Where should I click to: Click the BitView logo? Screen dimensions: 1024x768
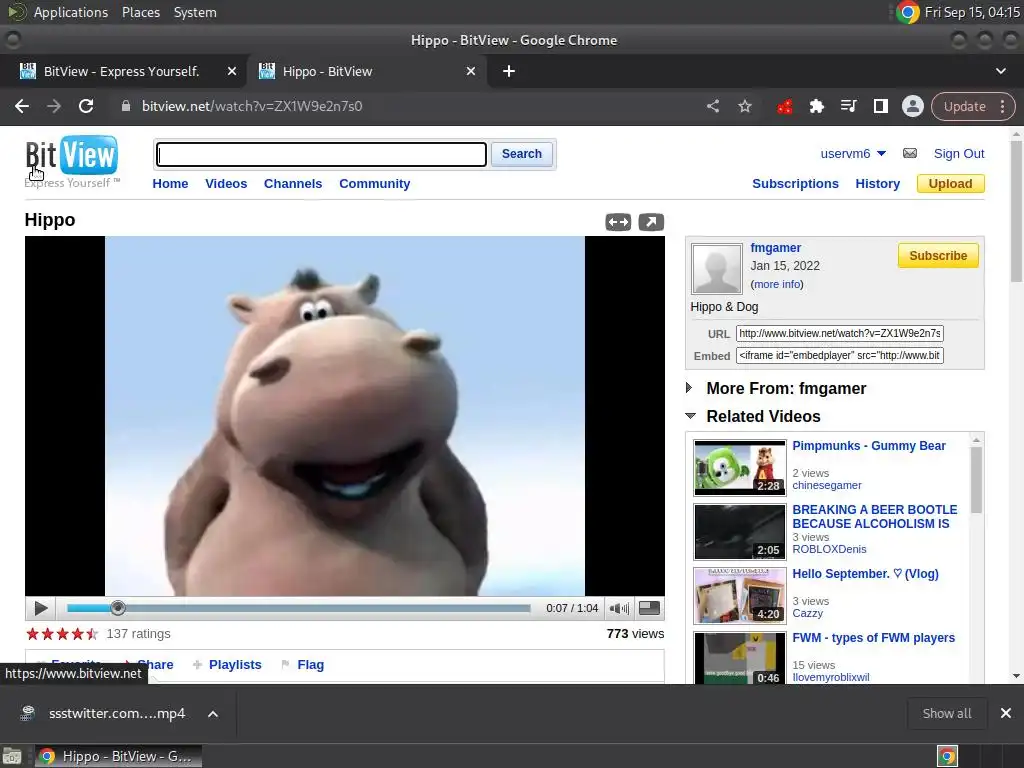point(72,161)
